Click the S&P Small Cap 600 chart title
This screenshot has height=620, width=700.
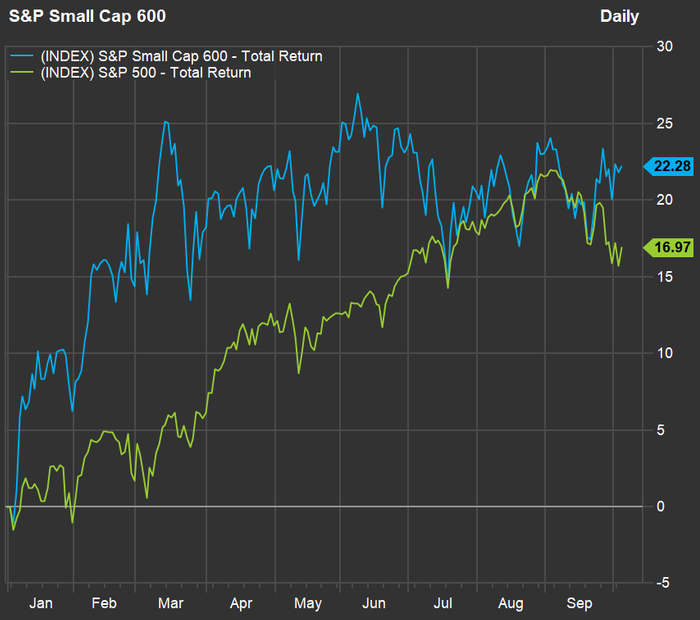[88, 17]
